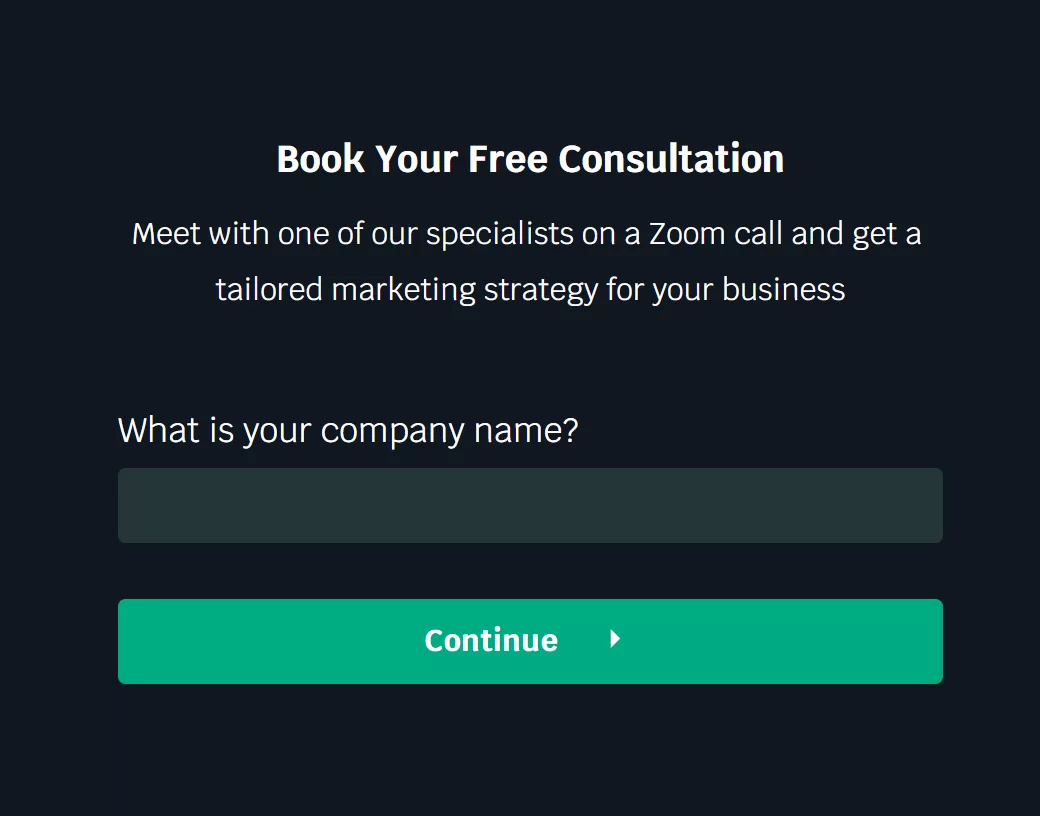1040x816 pixels.
Task: Click the arrow icon on the Continue button
Action: (616, 640)
